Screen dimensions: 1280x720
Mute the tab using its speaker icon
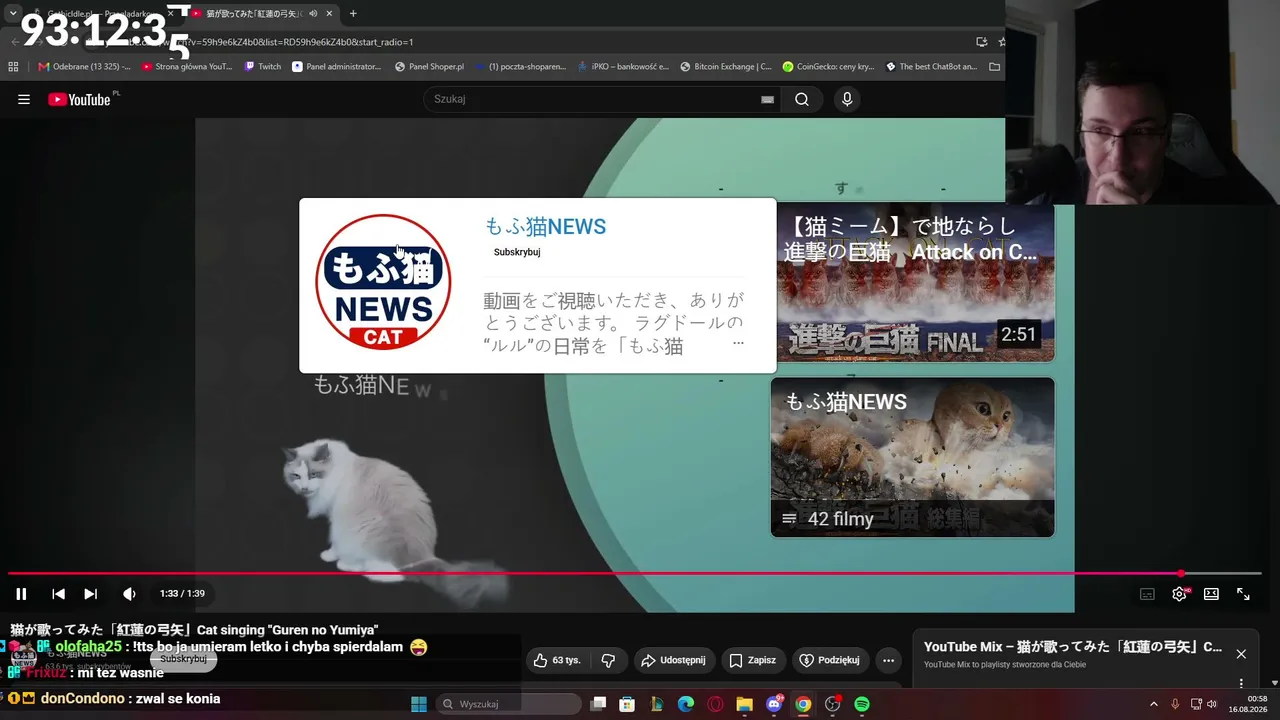(x=313, y=14)
